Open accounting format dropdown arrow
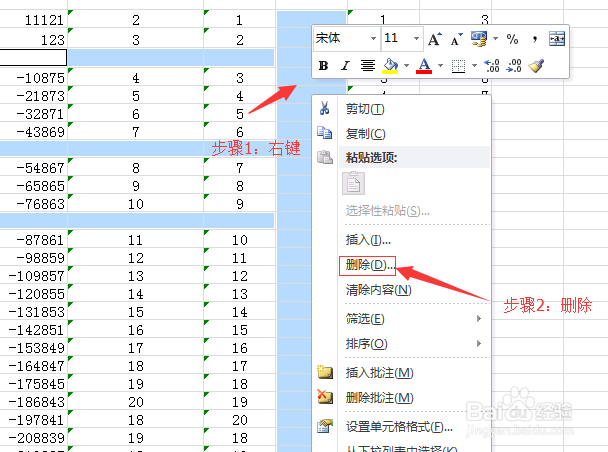 coord(495,39)
